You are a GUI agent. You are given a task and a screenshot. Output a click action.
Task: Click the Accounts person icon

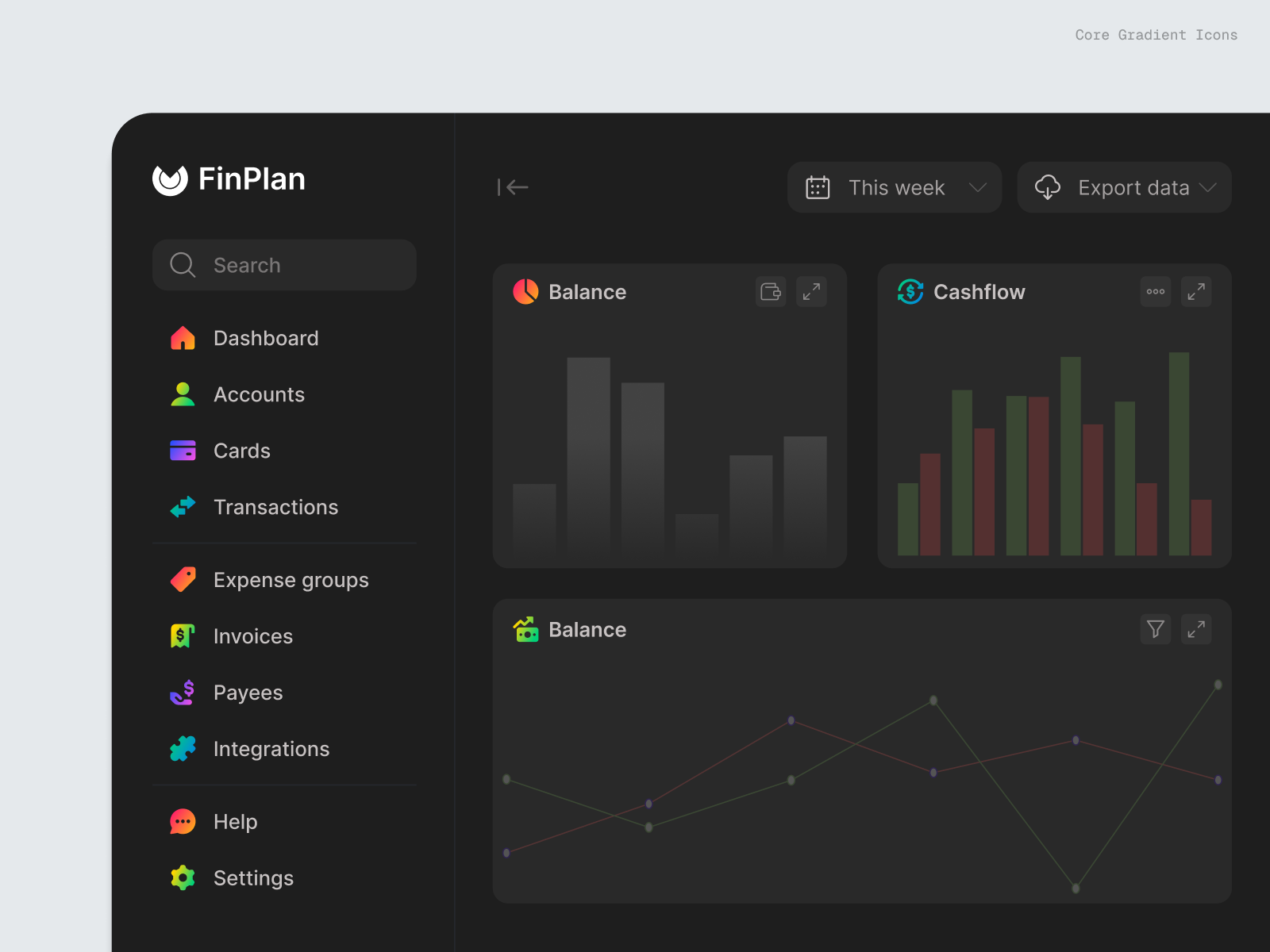click(183, 394)
